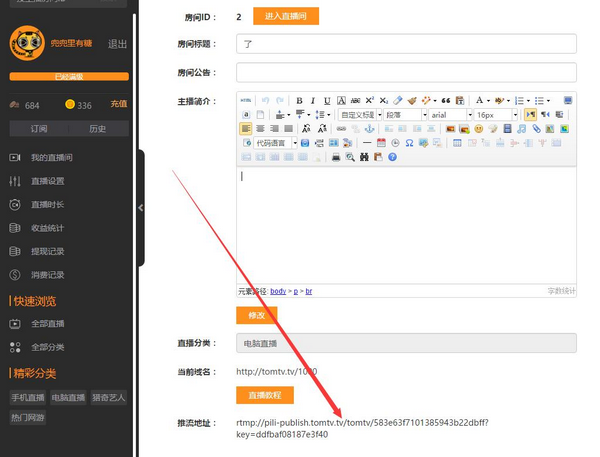Screen dimensions: 600x457
Task: Toggle subscript formatting
Action: pyautogui.click(x=383, y=101)
